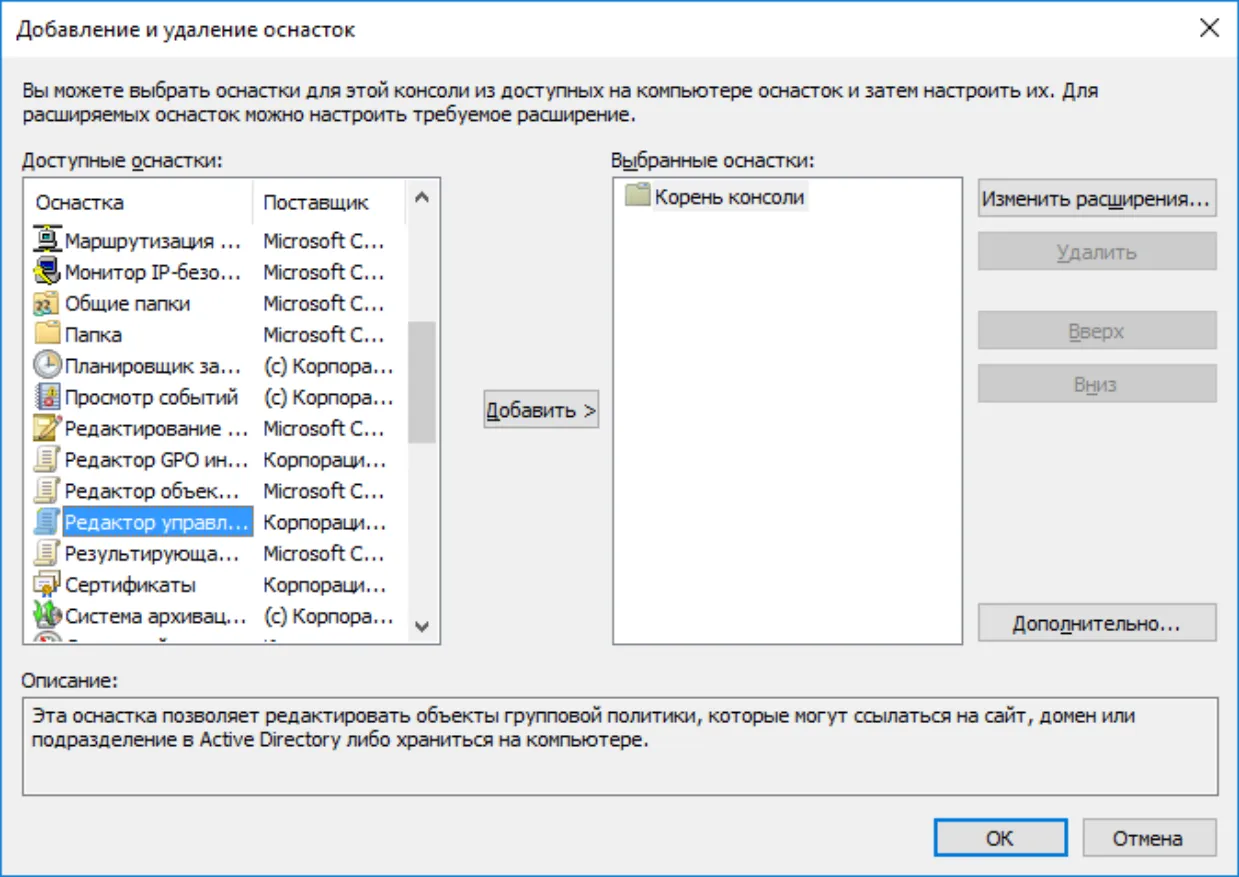Select the Результирующая... policy icon
This screenshot has height=877, width=1239.
47,553
